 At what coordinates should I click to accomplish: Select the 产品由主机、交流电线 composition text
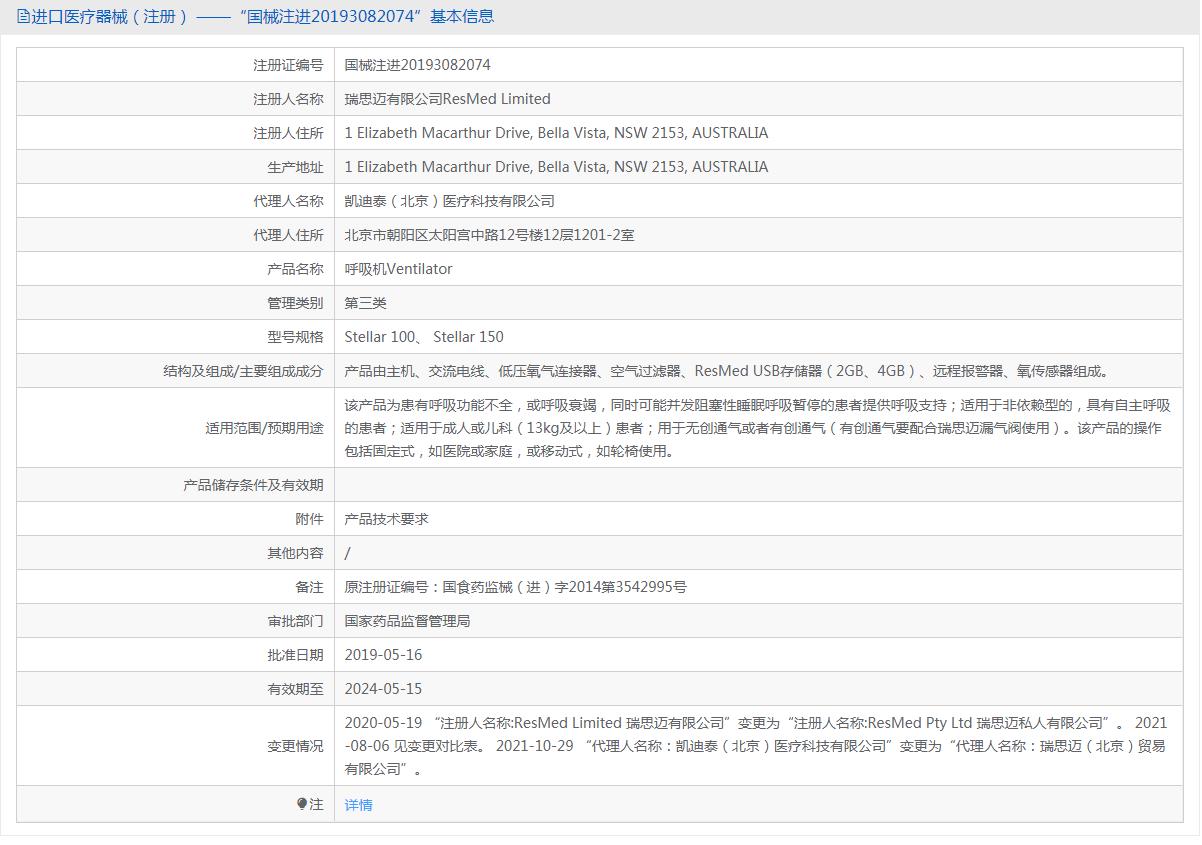click(x=727, y=371)
